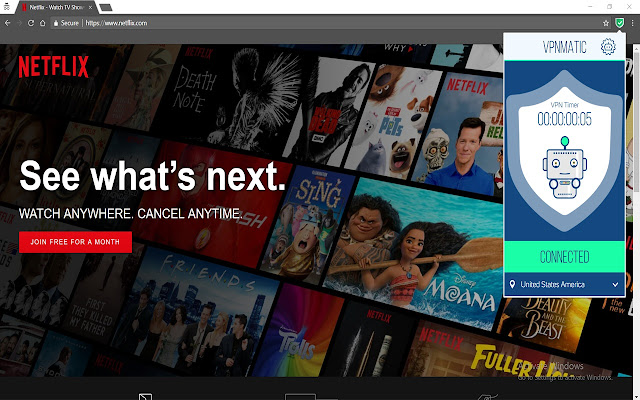
Task: Click the Secure padlock indicator
Action: point(66,23)
